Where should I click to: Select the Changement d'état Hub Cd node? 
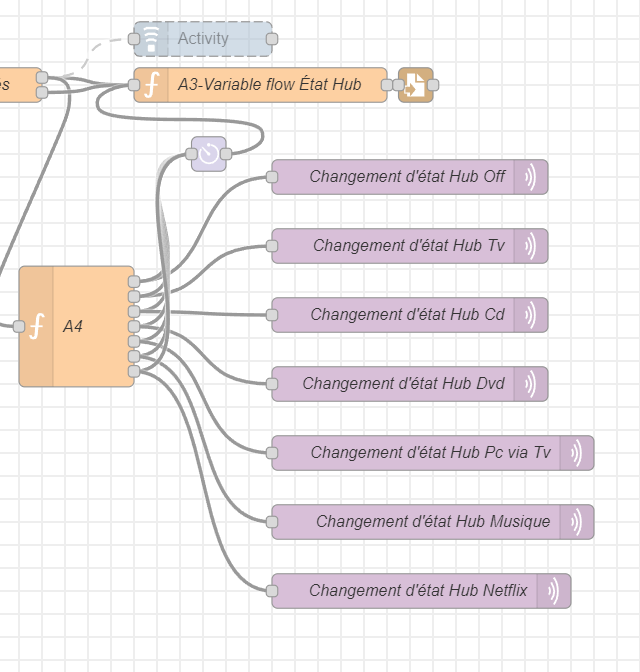pos(410,315)
